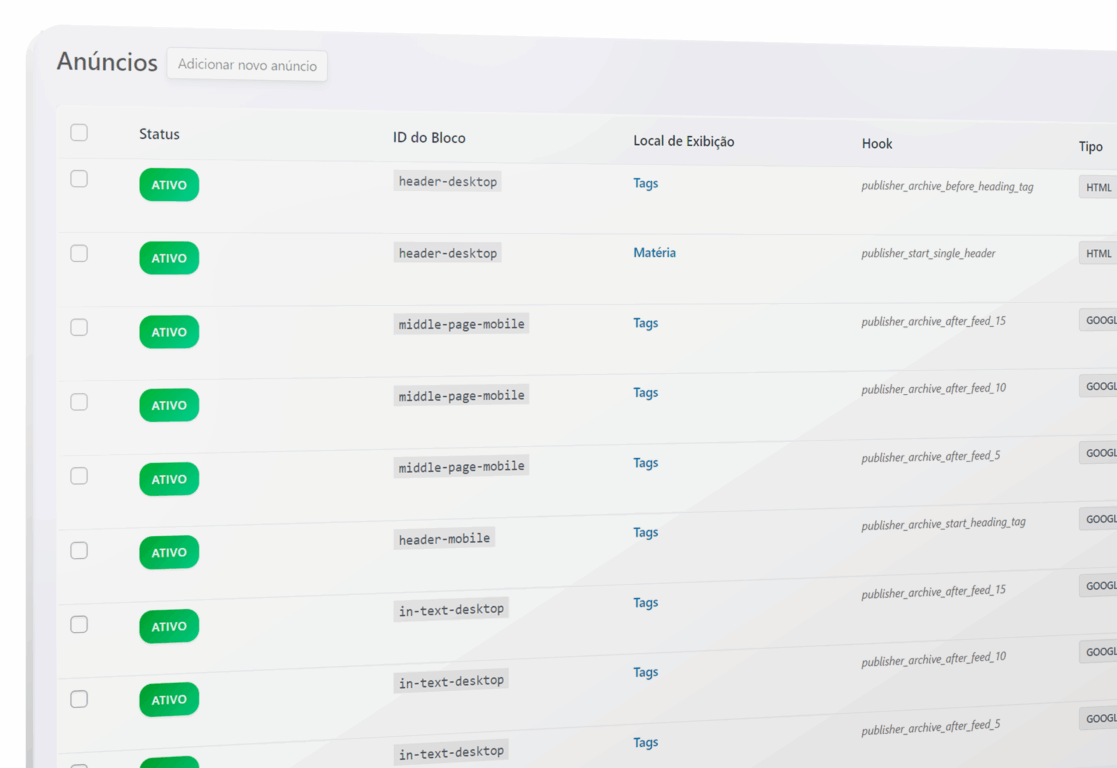Click ATIVO badge of middle-page-mobile after_feed_5 row

click(169, 479)
